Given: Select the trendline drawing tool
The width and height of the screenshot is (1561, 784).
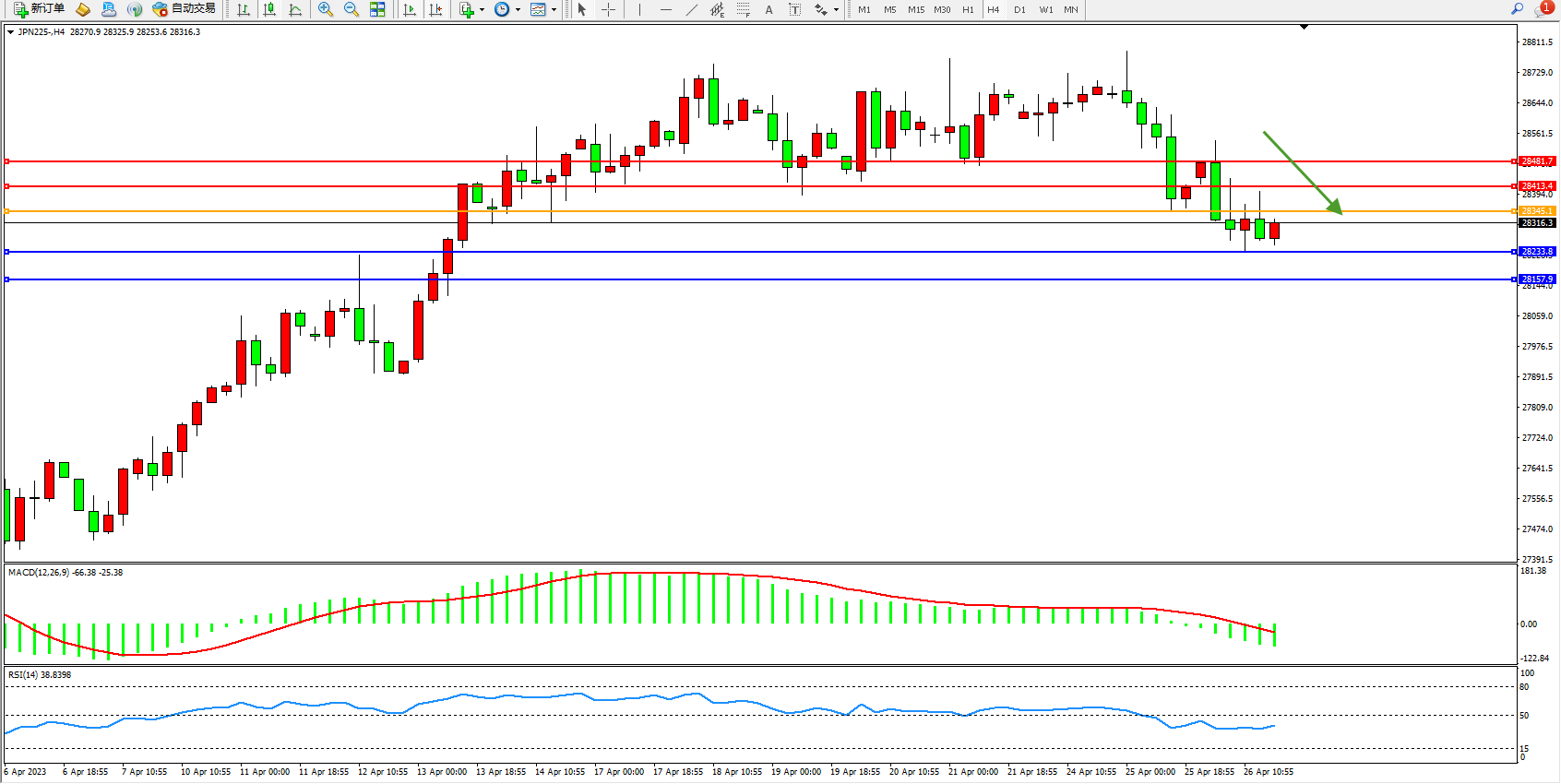Looking at the screenshot, I should coord(691,9).
